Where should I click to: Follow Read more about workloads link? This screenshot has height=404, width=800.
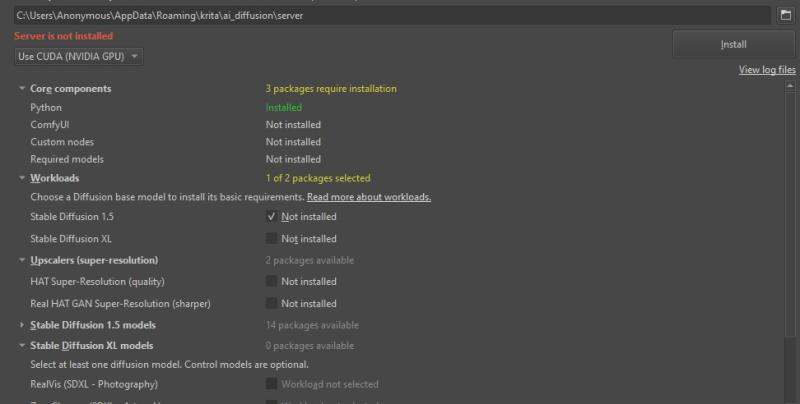369,196
